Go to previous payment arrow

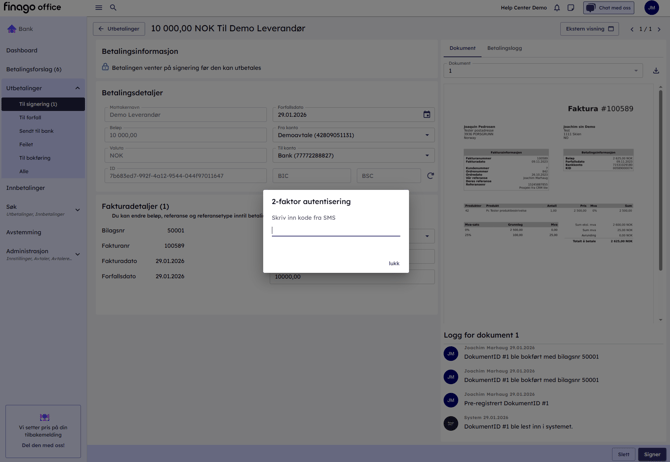(632, 29)
